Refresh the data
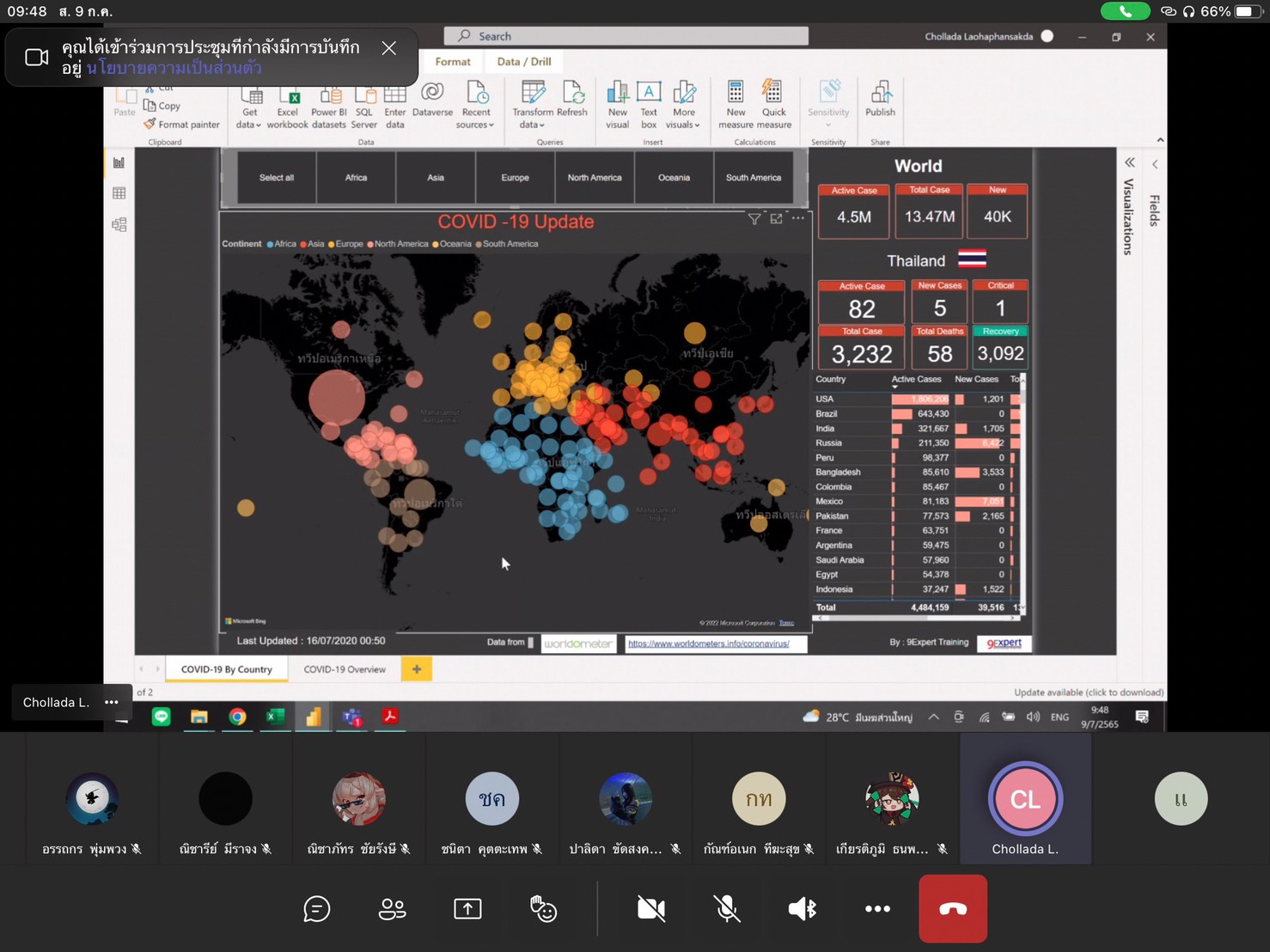 pyautogui.click(x=572, y=100)
